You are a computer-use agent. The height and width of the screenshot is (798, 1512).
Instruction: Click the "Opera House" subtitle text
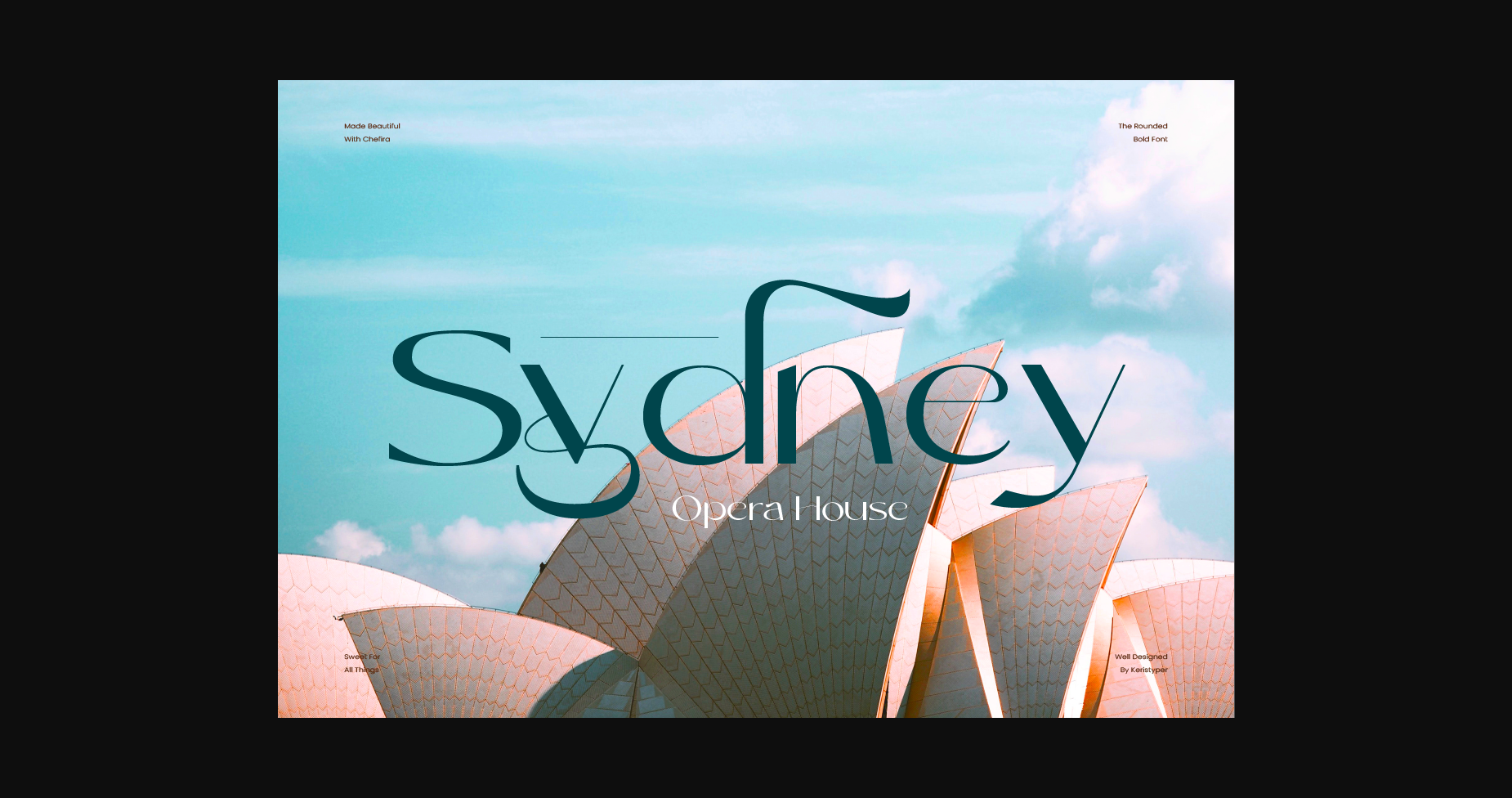790,510
